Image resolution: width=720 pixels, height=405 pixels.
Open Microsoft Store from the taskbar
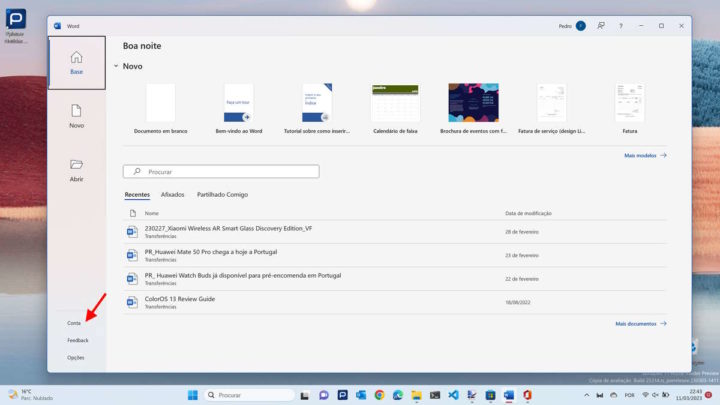490,395
